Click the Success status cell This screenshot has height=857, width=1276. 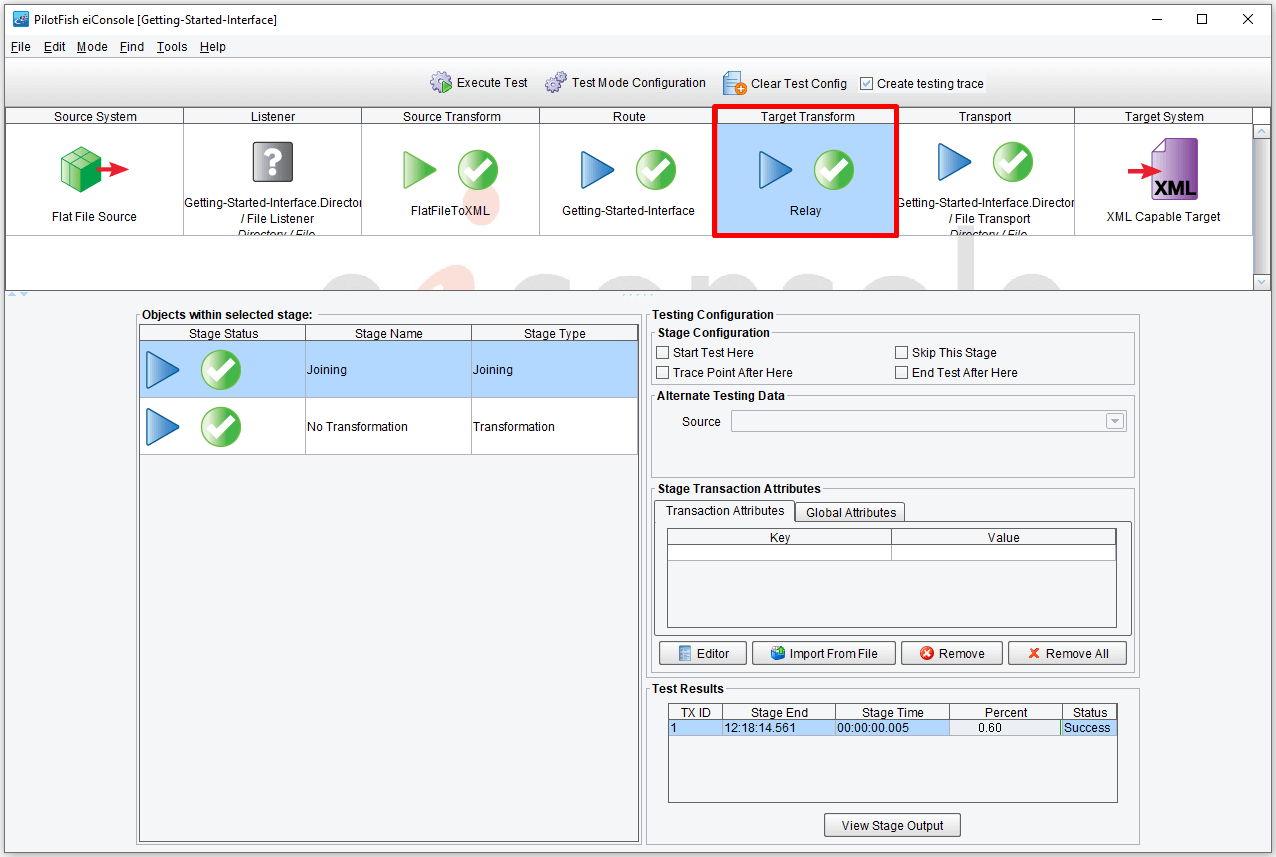pyautogui.click(x=1088, y=728)
